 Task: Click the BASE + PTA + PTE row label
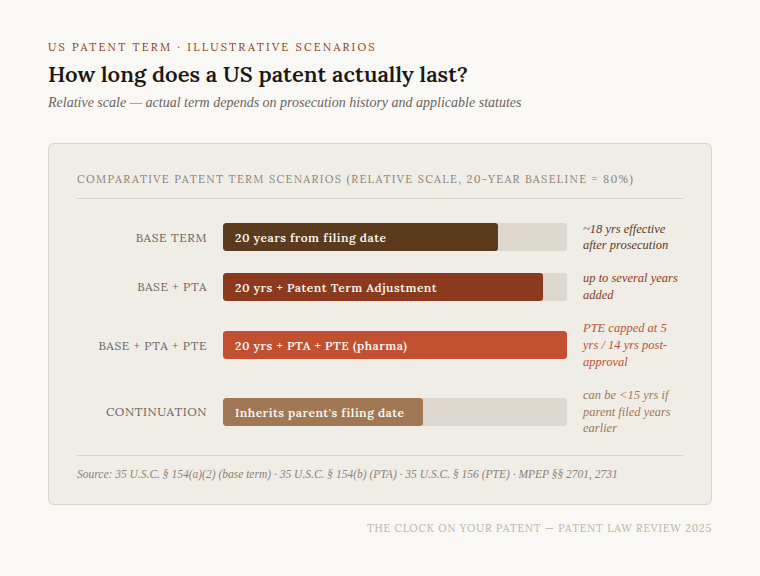click(x=152, y=346)
